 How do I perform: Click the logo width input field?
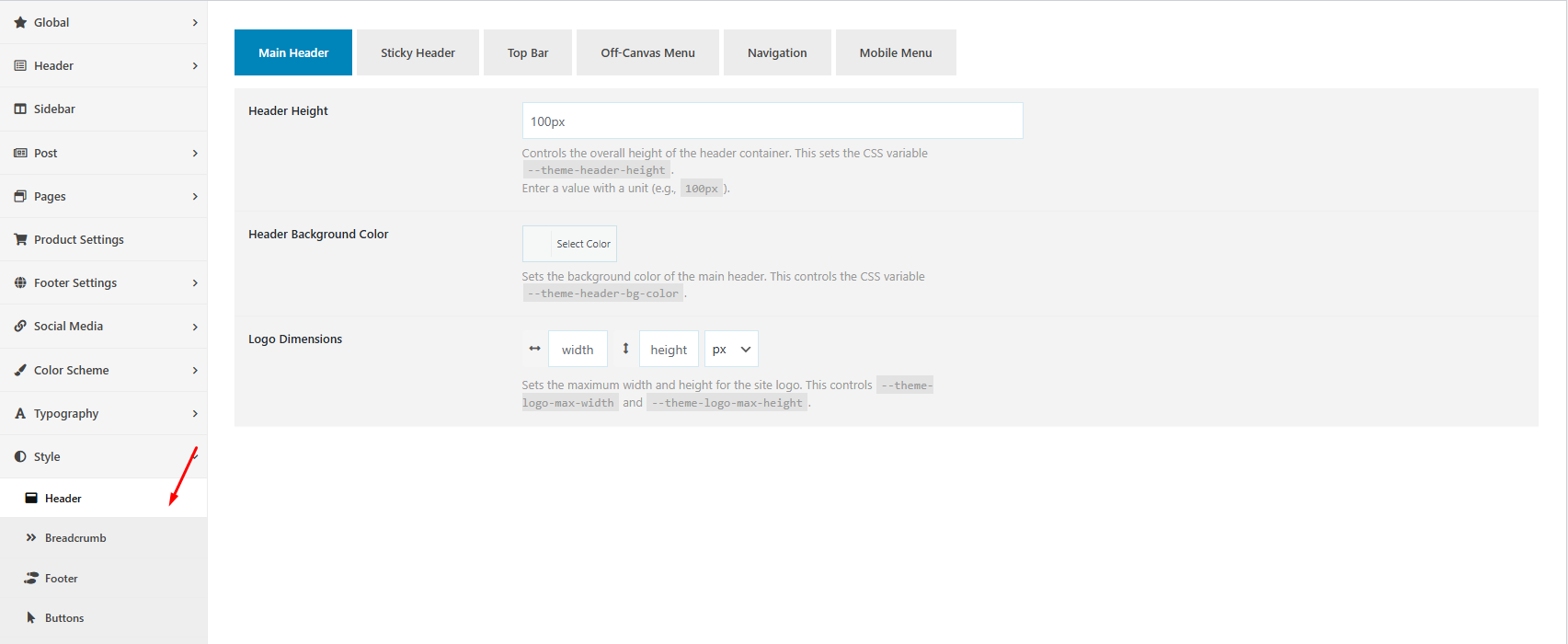point(578,350)
